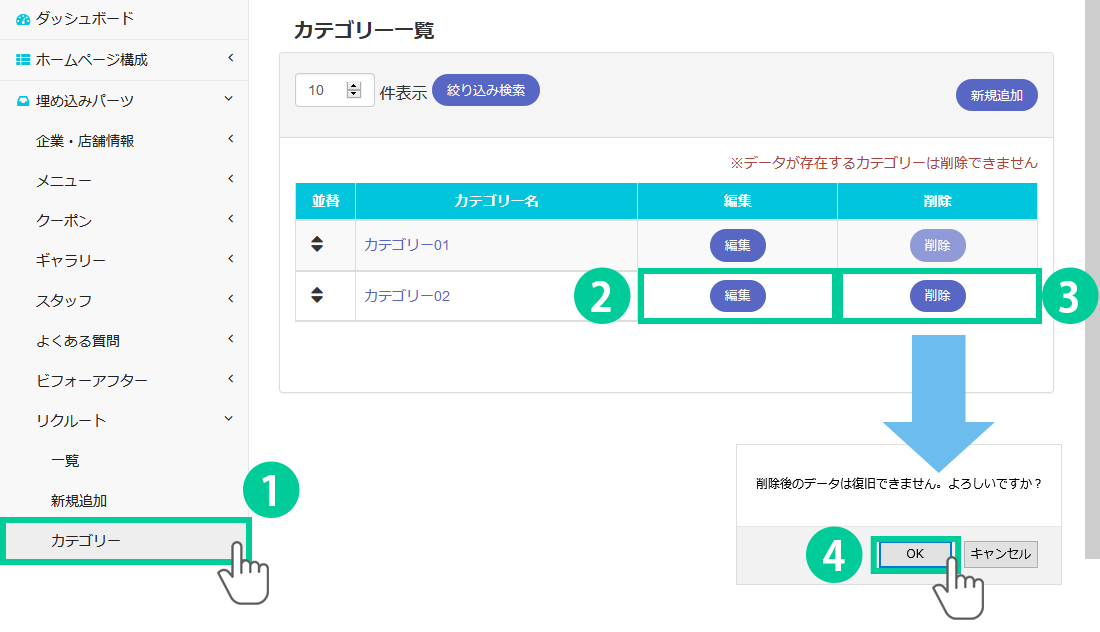The width and height of the screenshot is (1100, 632).
Task: Click the dashboard icon in sidebar
Action: (x=23, y=19)
